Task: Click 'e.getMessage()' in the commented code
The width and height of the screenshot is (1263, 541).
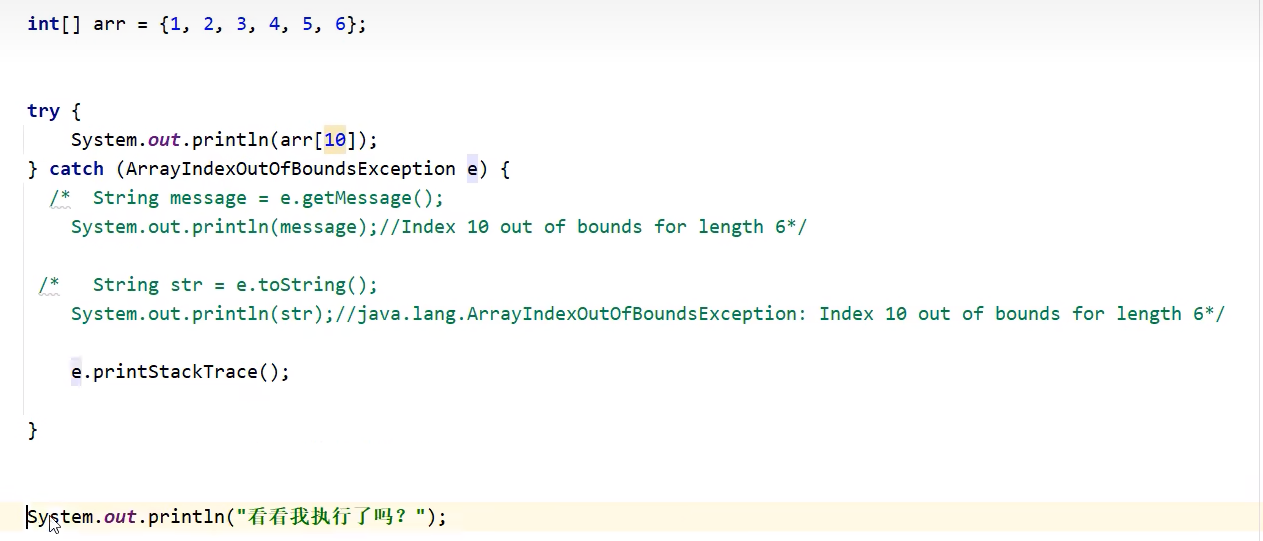Action: tap(356, 198)
